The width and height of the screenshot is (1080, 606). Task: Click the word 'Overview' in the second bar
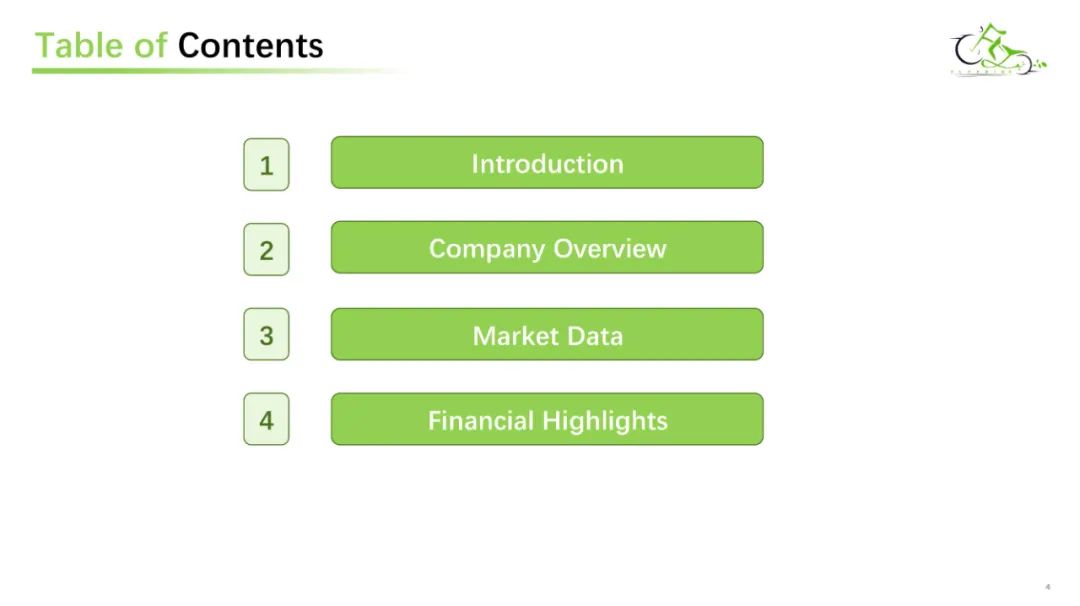(610, 249)
